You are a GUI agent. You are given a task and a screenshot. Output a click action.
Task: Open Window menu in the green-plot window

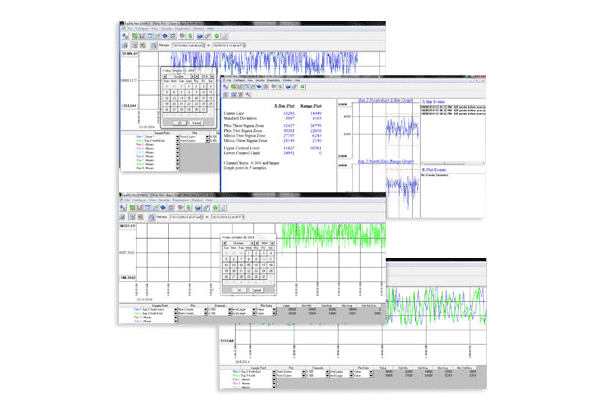coord(197,200)
